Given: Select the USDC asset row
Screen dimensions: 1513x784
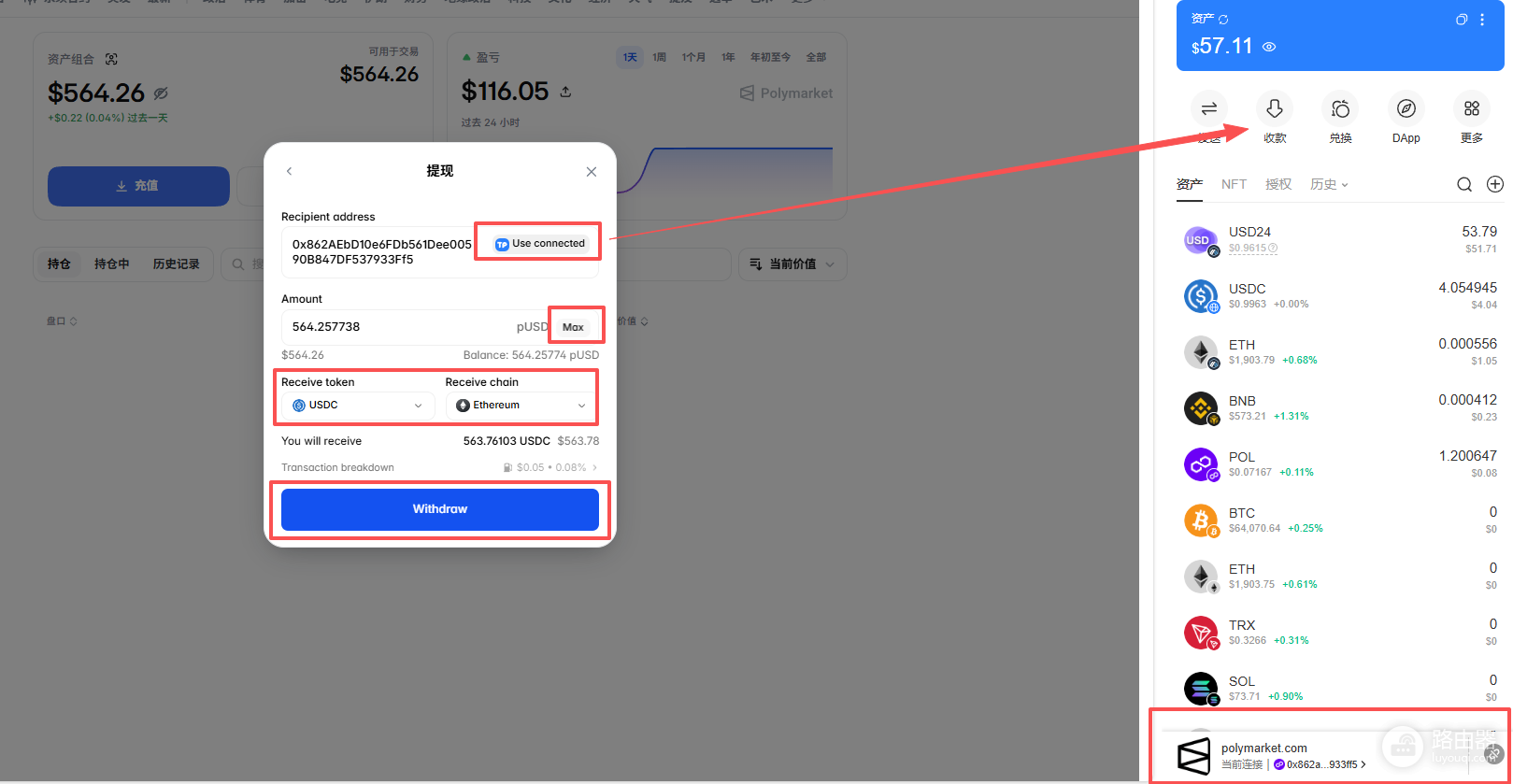Looking at the screenshot, I should click(1340, 296).
